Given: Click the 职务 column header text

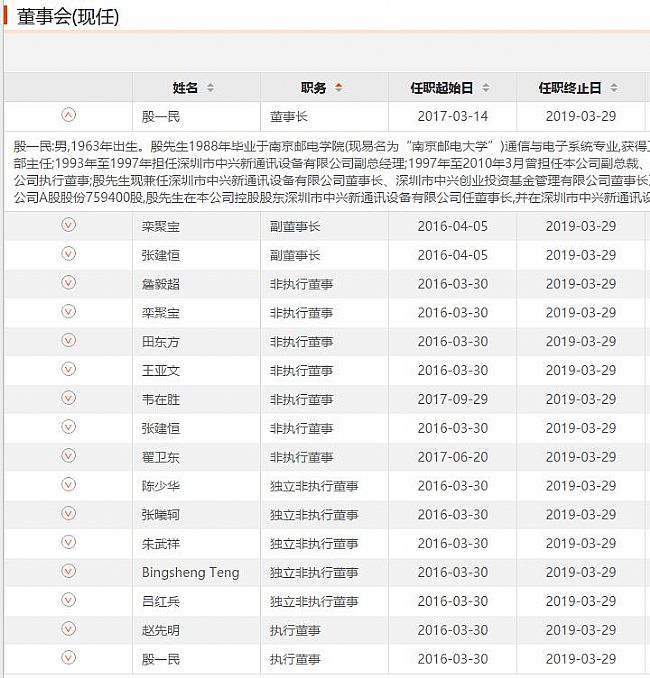Looking at the screenshot, I should (x=314, y=88).
